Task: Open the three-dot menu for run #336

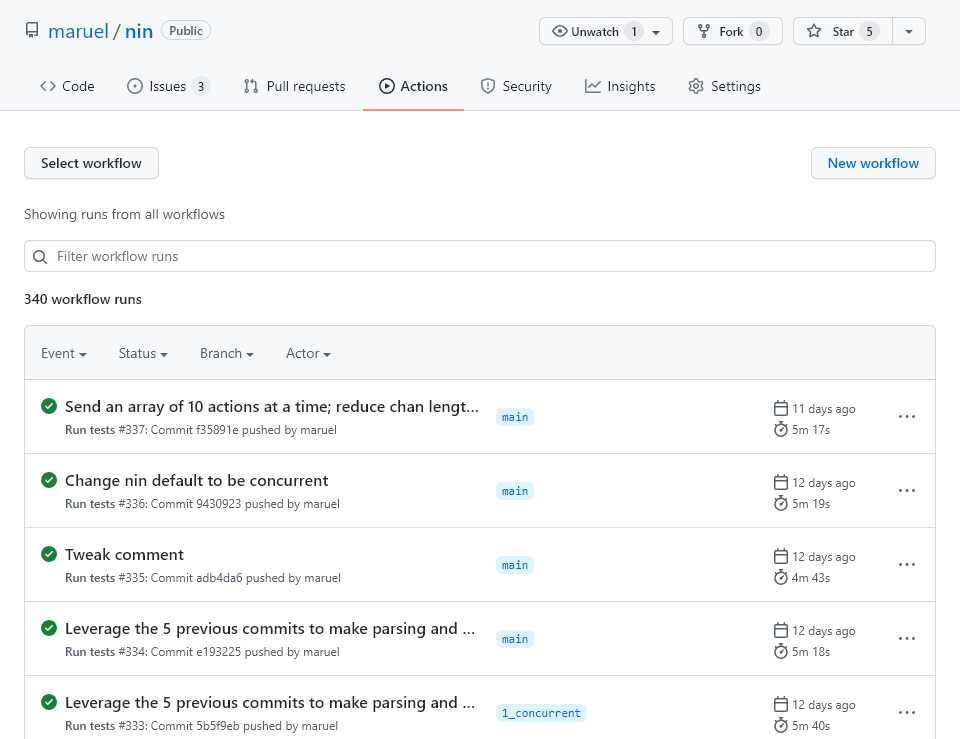Action: coord(907,490)
